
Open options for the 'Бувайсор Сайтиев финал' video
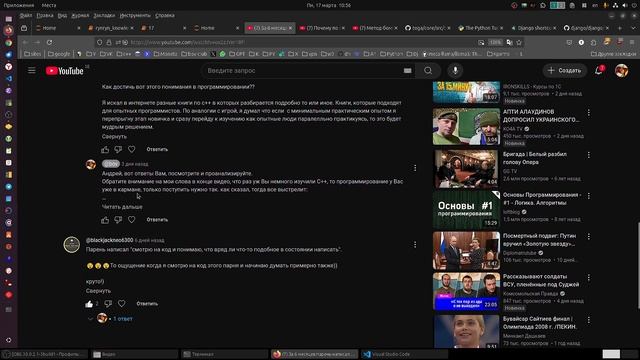coord(589,320)
